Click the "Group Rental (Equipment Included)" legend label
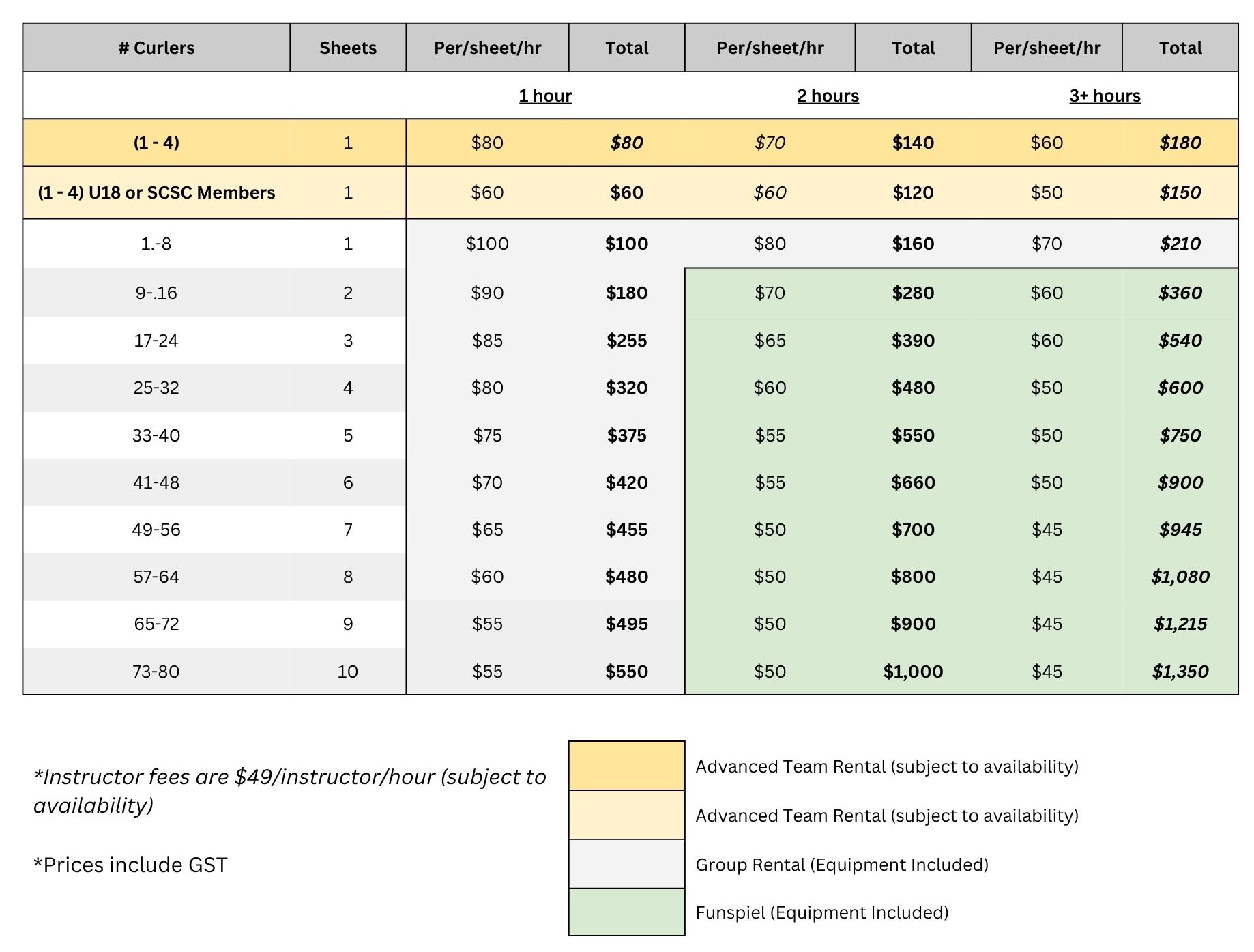The width and height of the screenshot is (1254, 952). point(842,865)
